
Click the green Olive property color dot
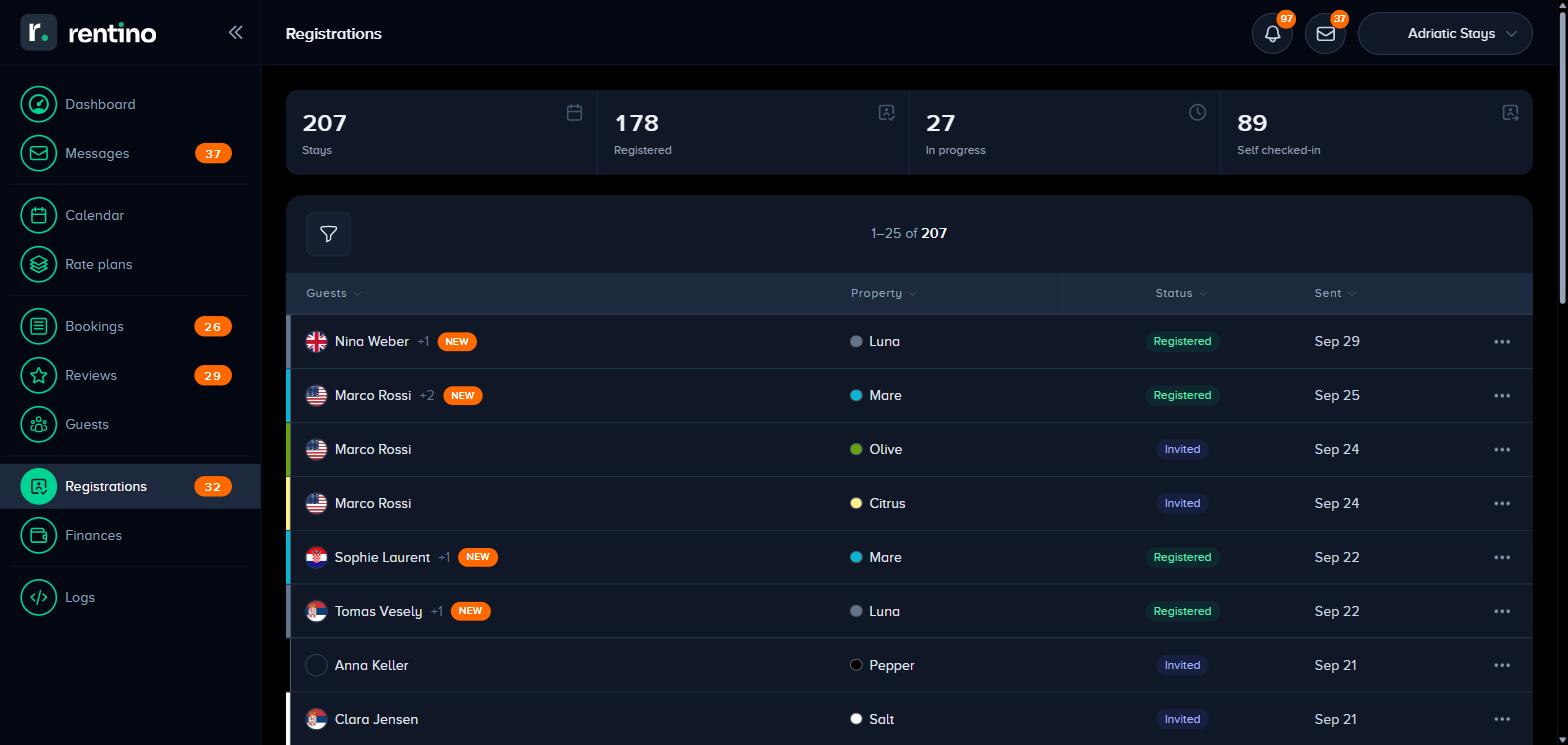(856, 449)
